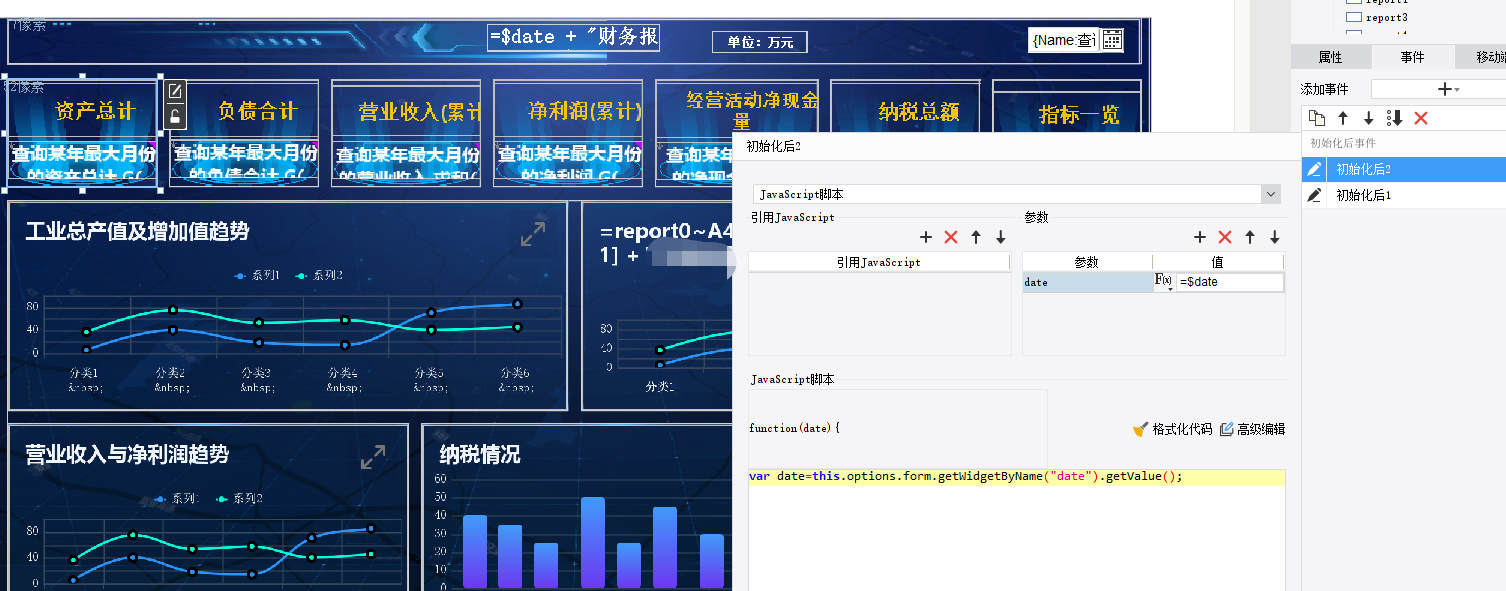Select the 营业收入(累计) indicator block
The image size is (1506, 591).
[406, 133]
